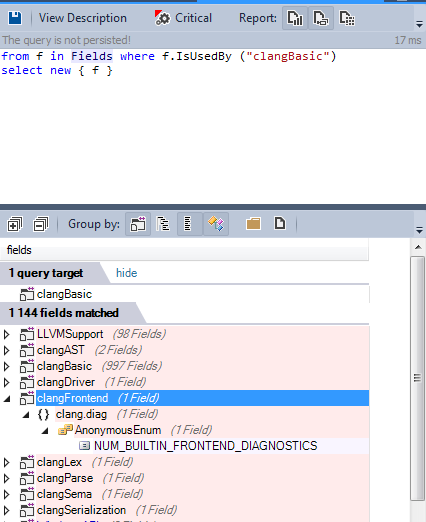Screen dimensions: 426x522
Task: Toggle the Critical rule flag icon
Action: click(162, 18)
